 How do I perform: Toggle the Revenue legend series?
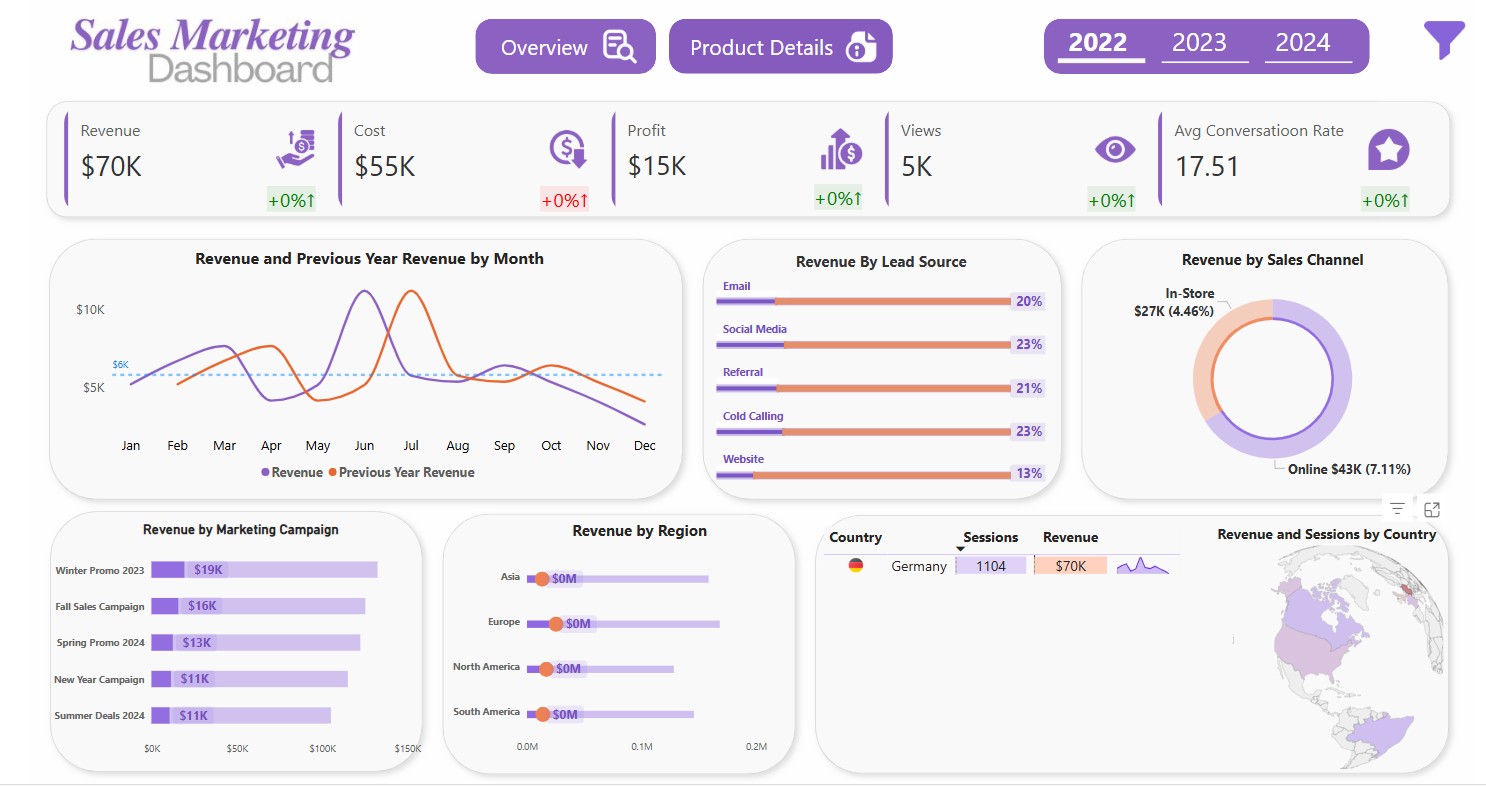tap(292, 472)
